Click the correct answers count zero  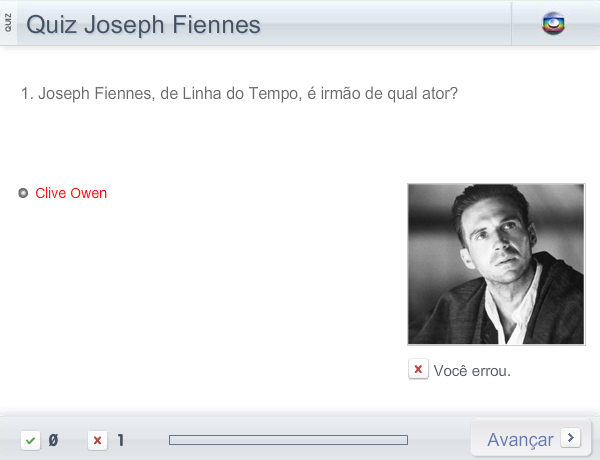[53, 440]
